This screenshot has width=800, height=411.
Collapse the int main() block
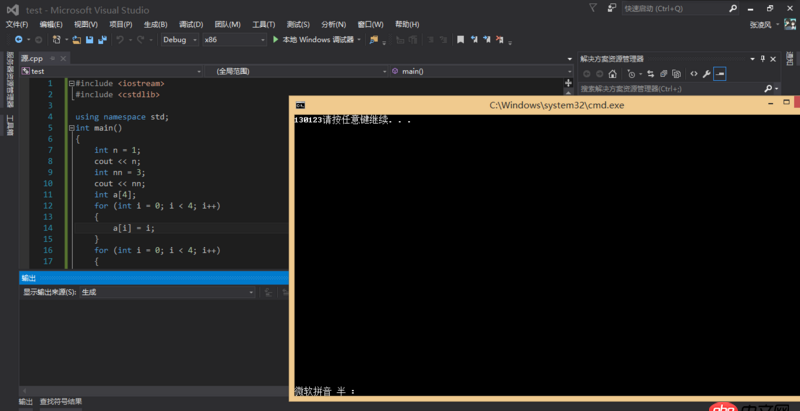pos(71,128)
